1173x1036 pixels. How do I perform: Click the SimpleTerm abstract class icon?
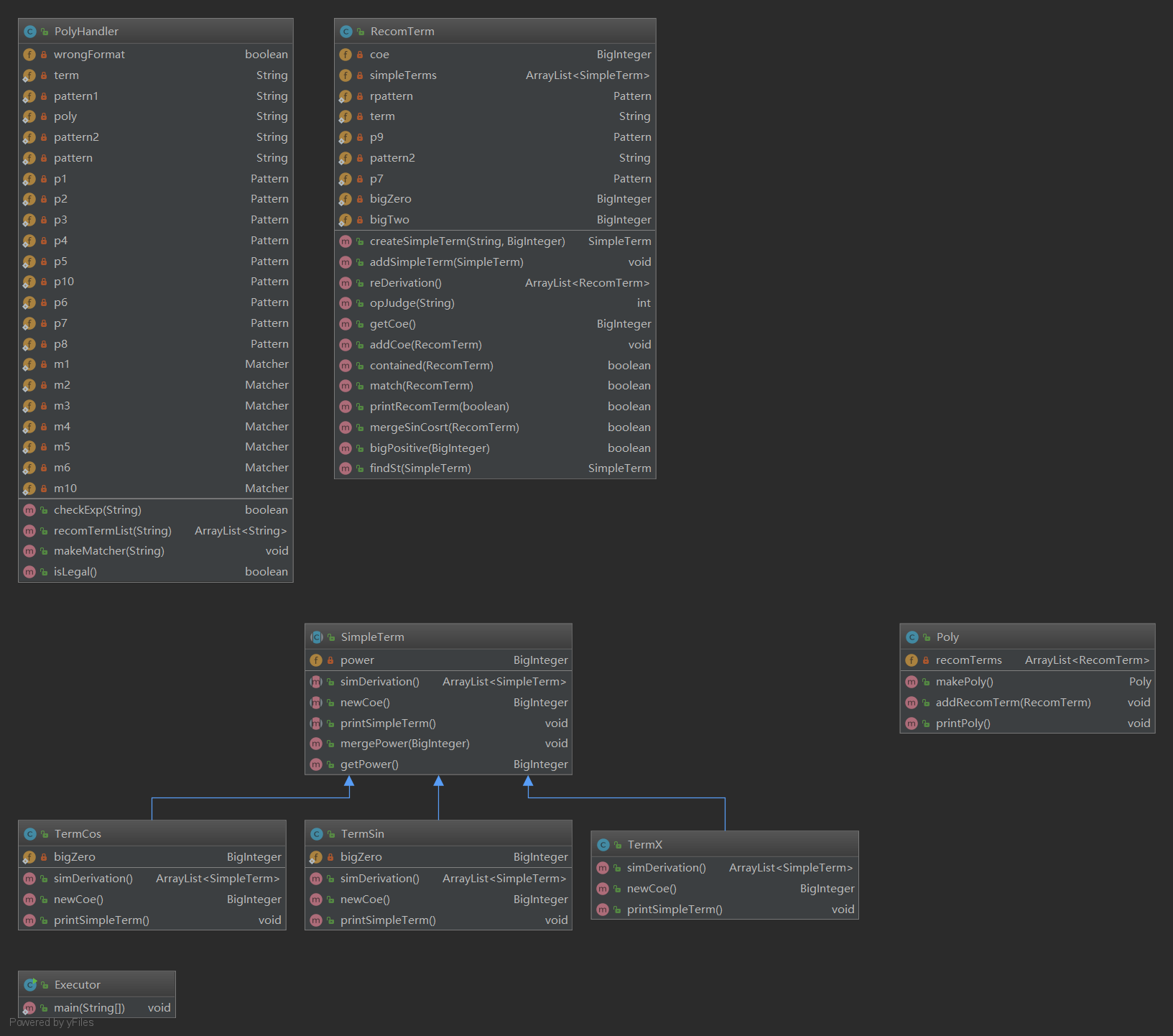[316, 637]
